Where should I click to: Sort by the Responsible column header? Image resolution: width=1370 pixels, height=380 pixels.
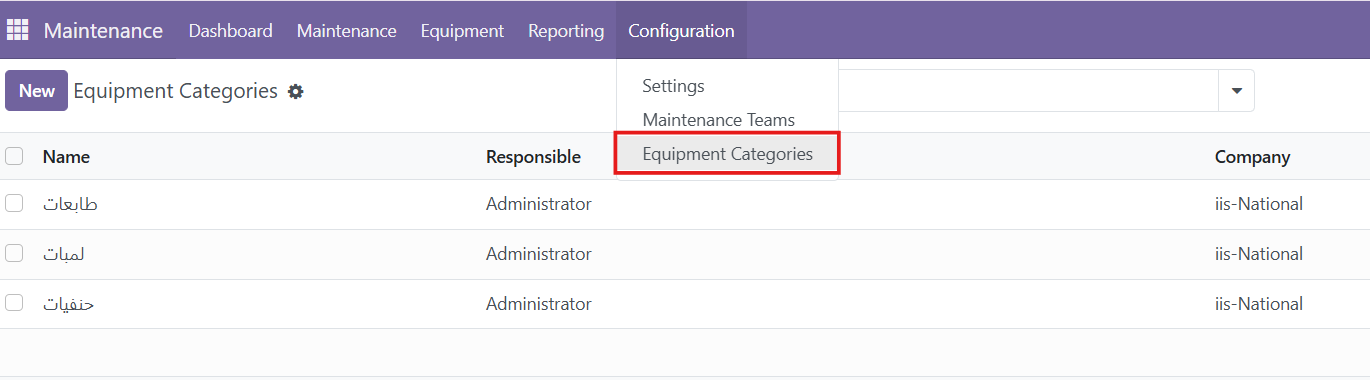533,157
